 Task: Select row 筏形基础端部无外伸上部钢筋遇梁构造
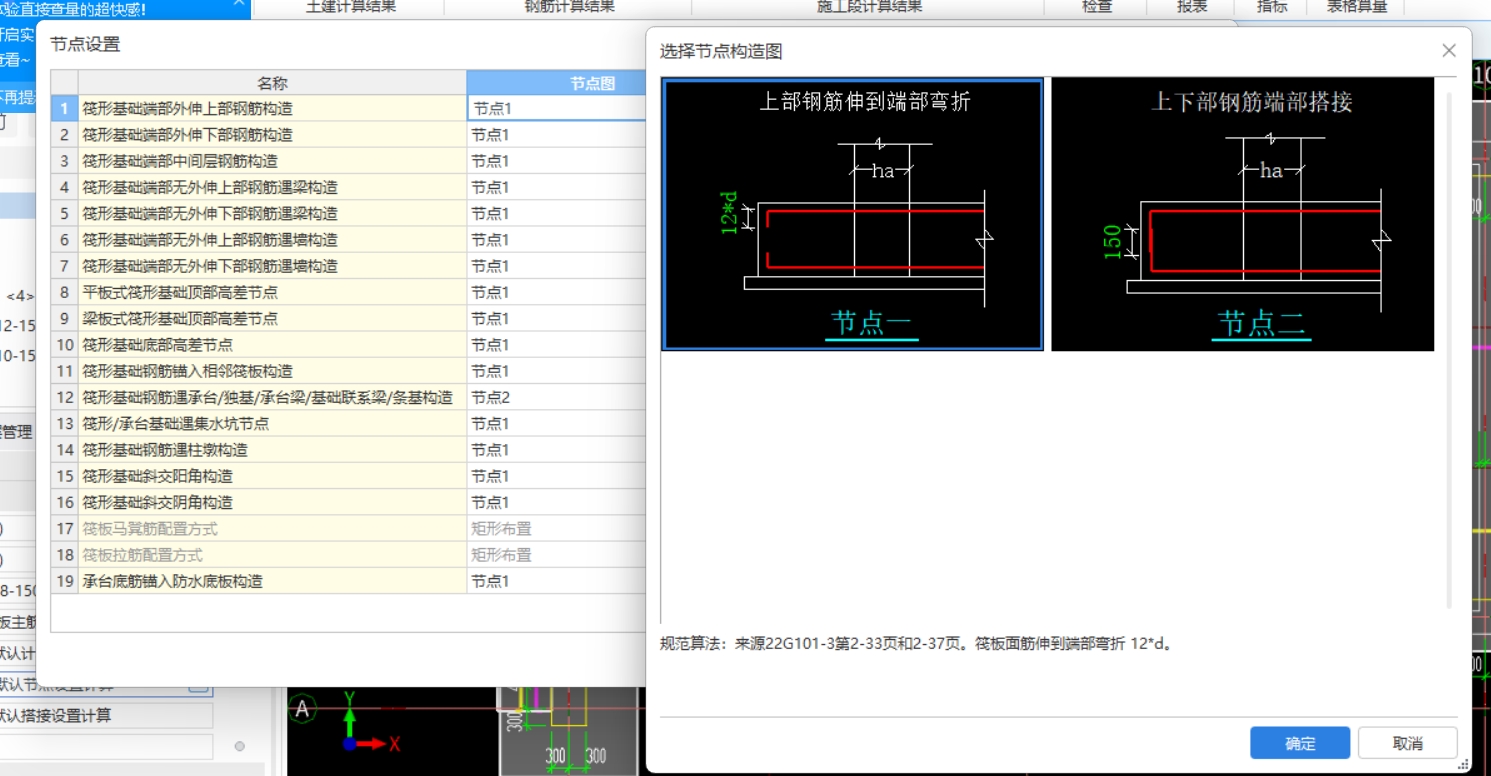[x=272, y=187]
